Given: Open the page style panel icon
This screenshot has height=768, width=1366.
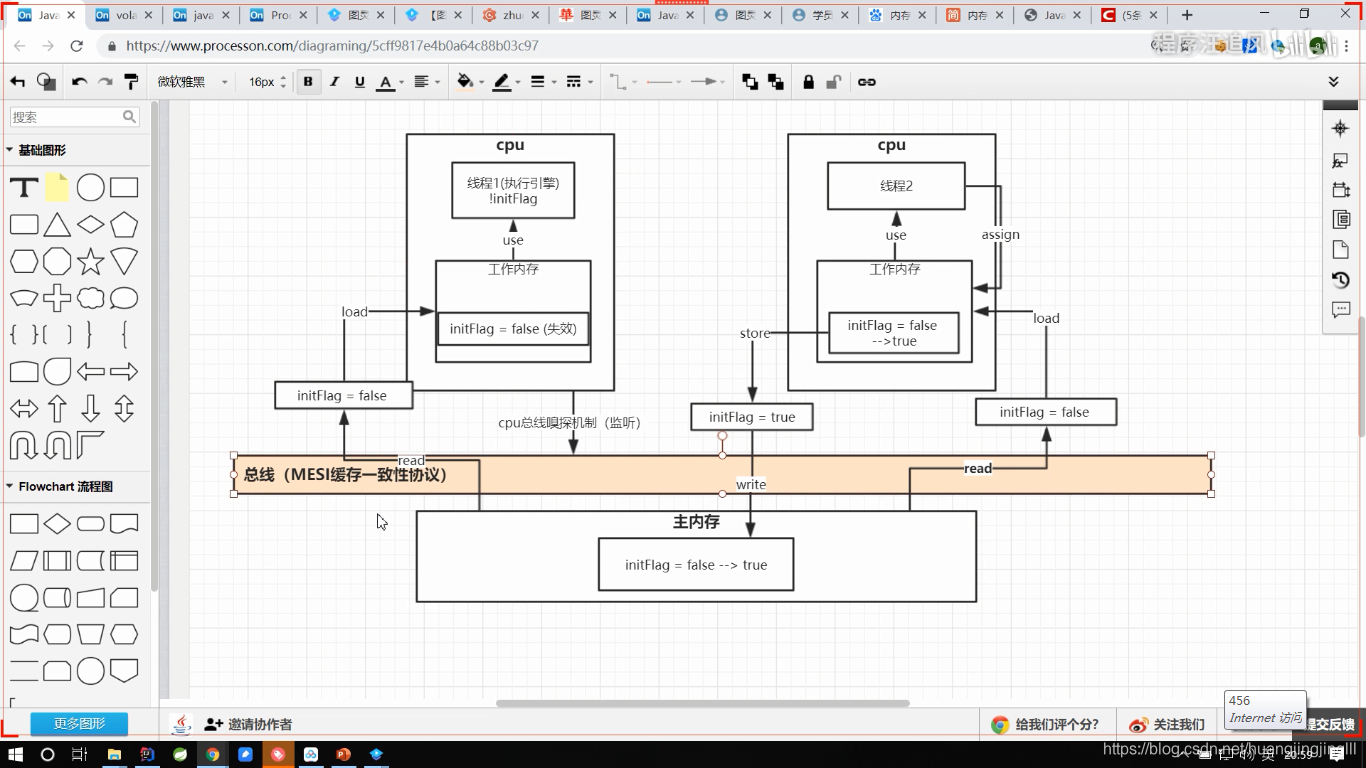Looking at the screenshot, I should 1341,250.
